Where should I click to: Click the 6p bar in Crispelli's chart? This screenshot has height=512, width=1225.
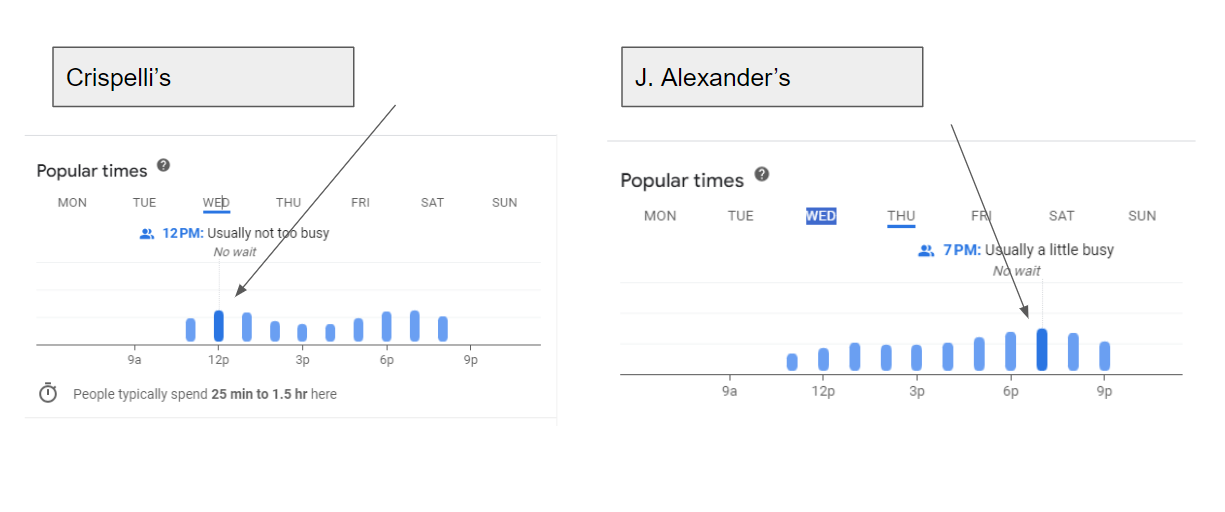click(387, 327)
